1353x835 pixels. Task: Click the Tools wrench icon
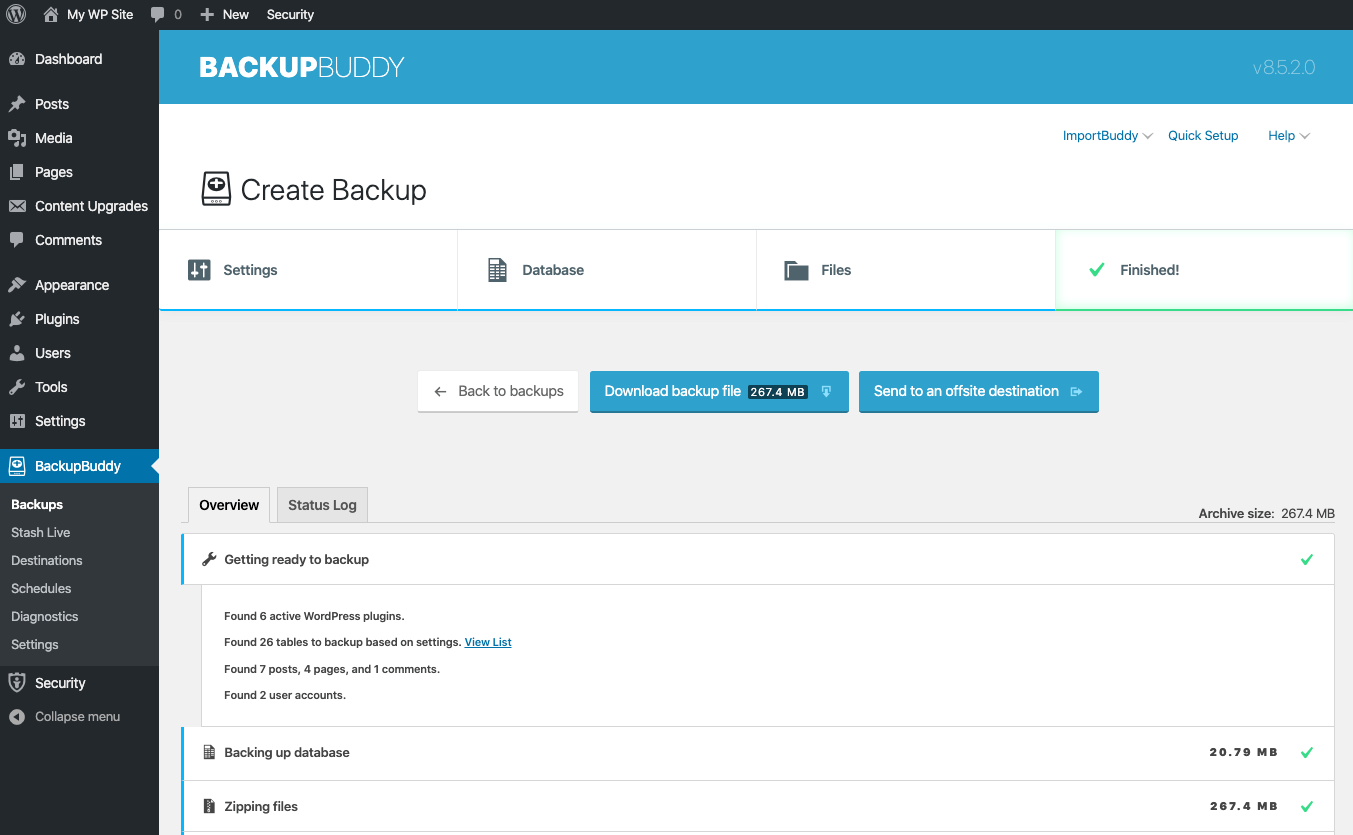click(17, 387)
